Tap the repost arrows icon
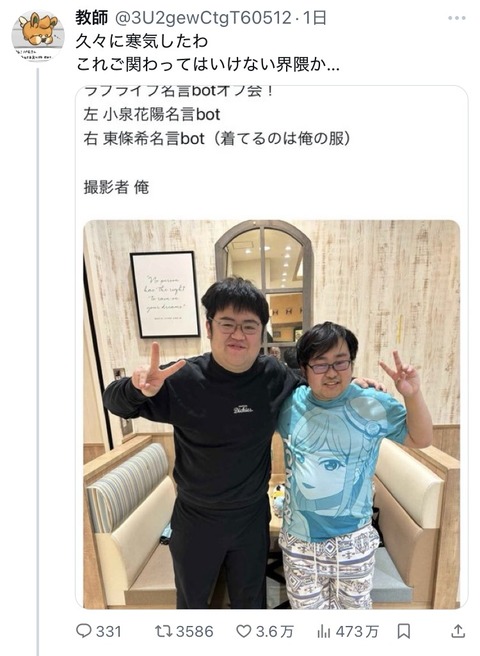This screenshot has height=656, width=480. pyautogui.click(x=164, y=631)
